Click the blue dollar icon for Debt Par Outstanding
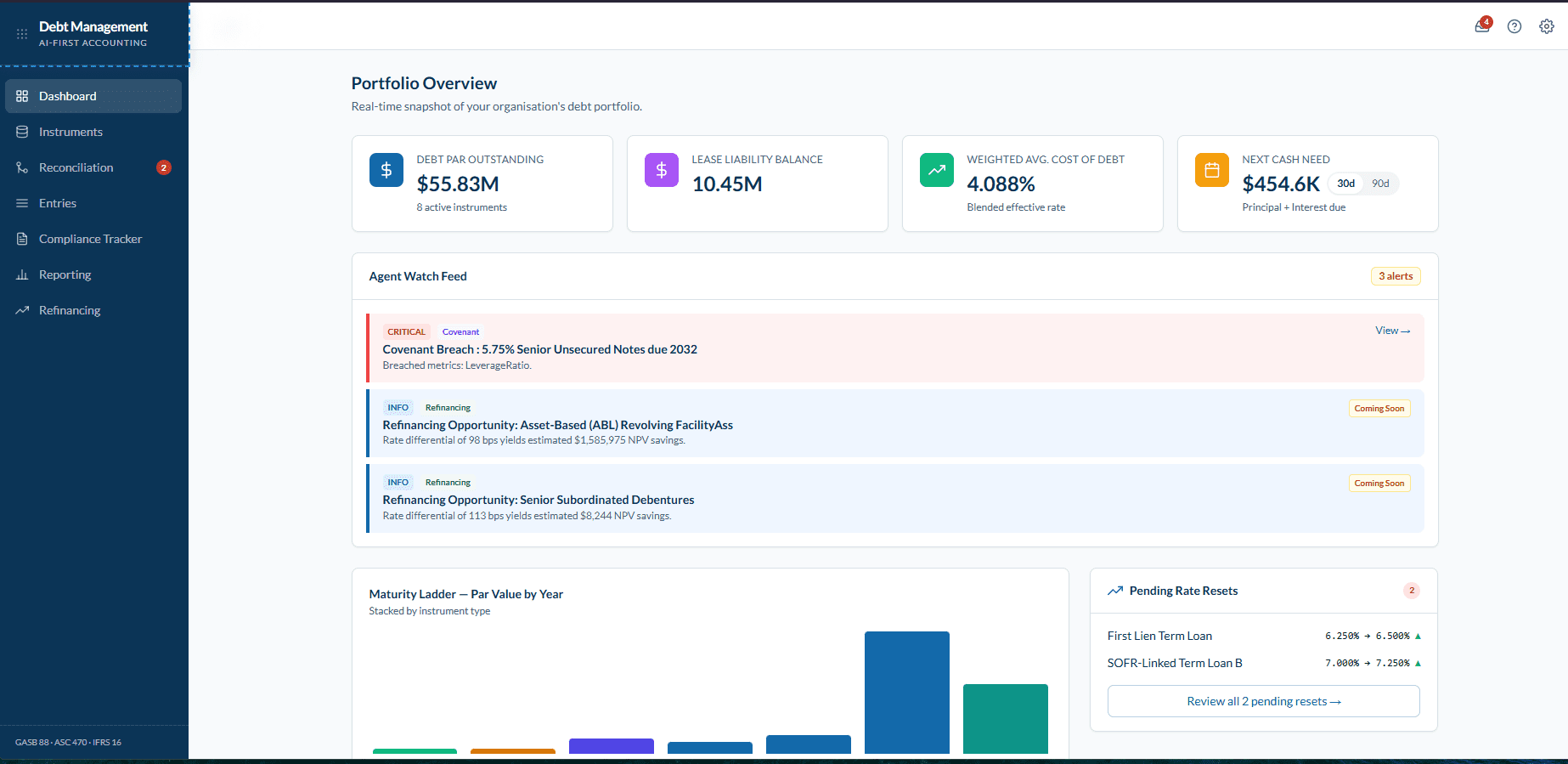Image resolution: width=1568 pixels, height=764 pixels. pos(386,170)
